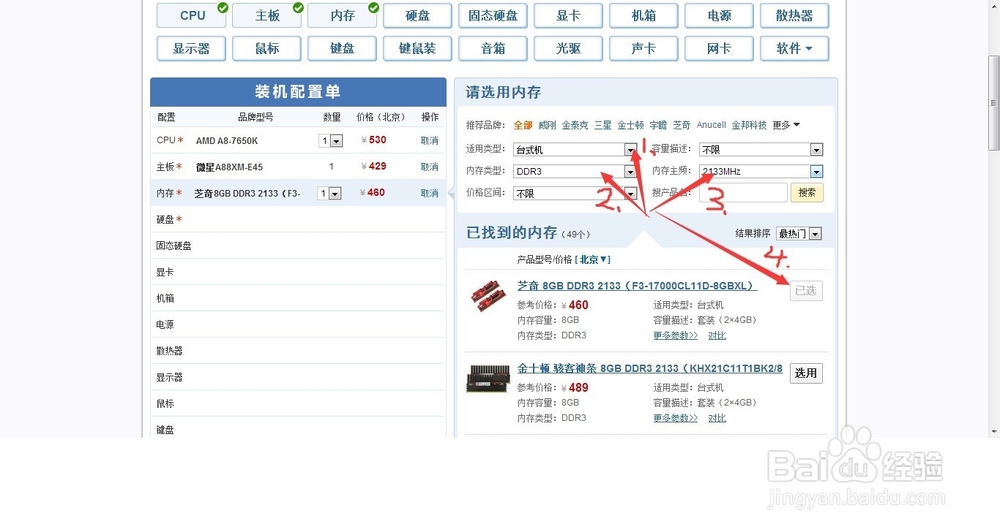The image size is (1000, 532).
Task: Cancel the 微星A88XM-E45 motherboard selection
Action: pos(429,167)
